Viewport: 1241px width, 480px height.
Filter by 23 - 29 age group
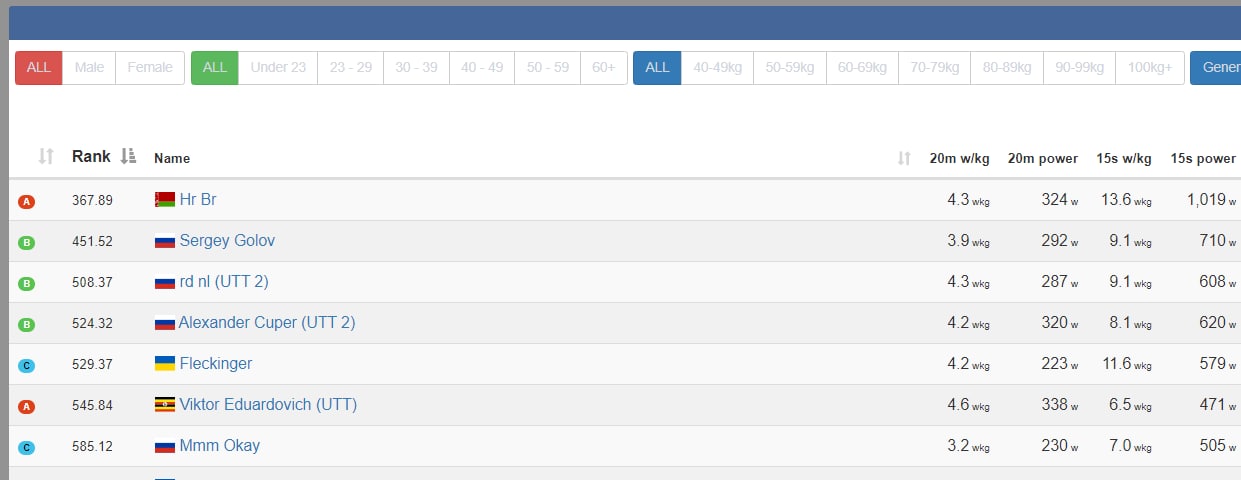(351, 68)
